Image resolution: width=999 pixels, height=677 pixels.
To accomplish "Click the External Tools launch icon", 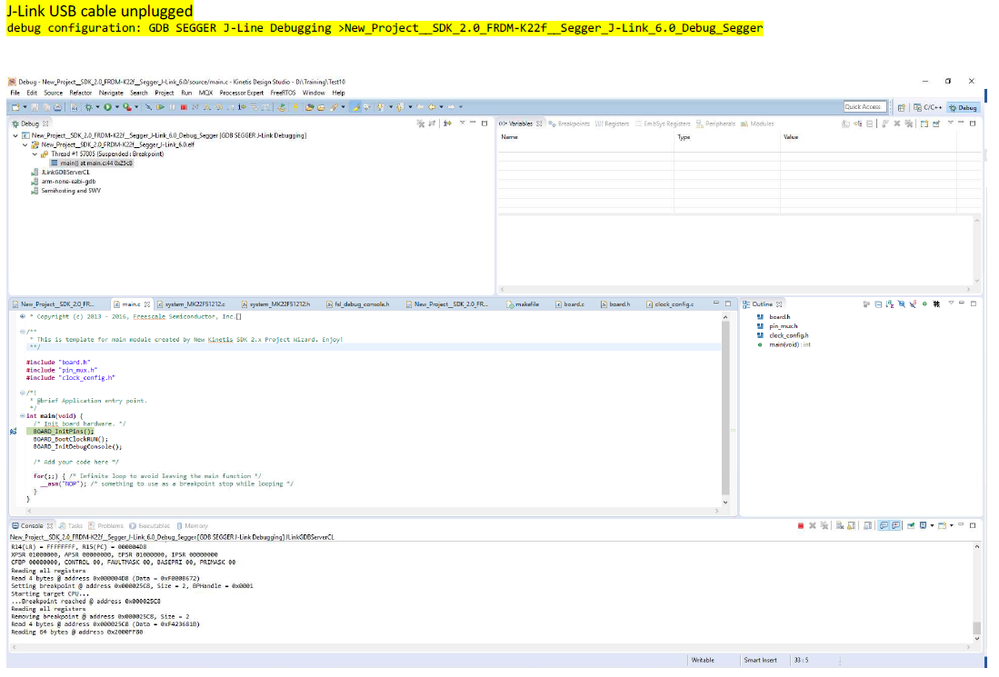I will click(x=127, y=107).
